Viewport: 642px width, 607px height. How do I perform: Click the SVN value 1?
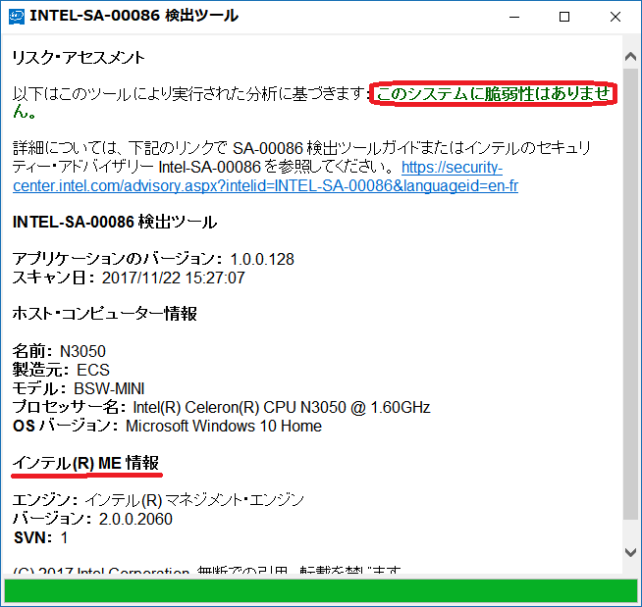64,538
